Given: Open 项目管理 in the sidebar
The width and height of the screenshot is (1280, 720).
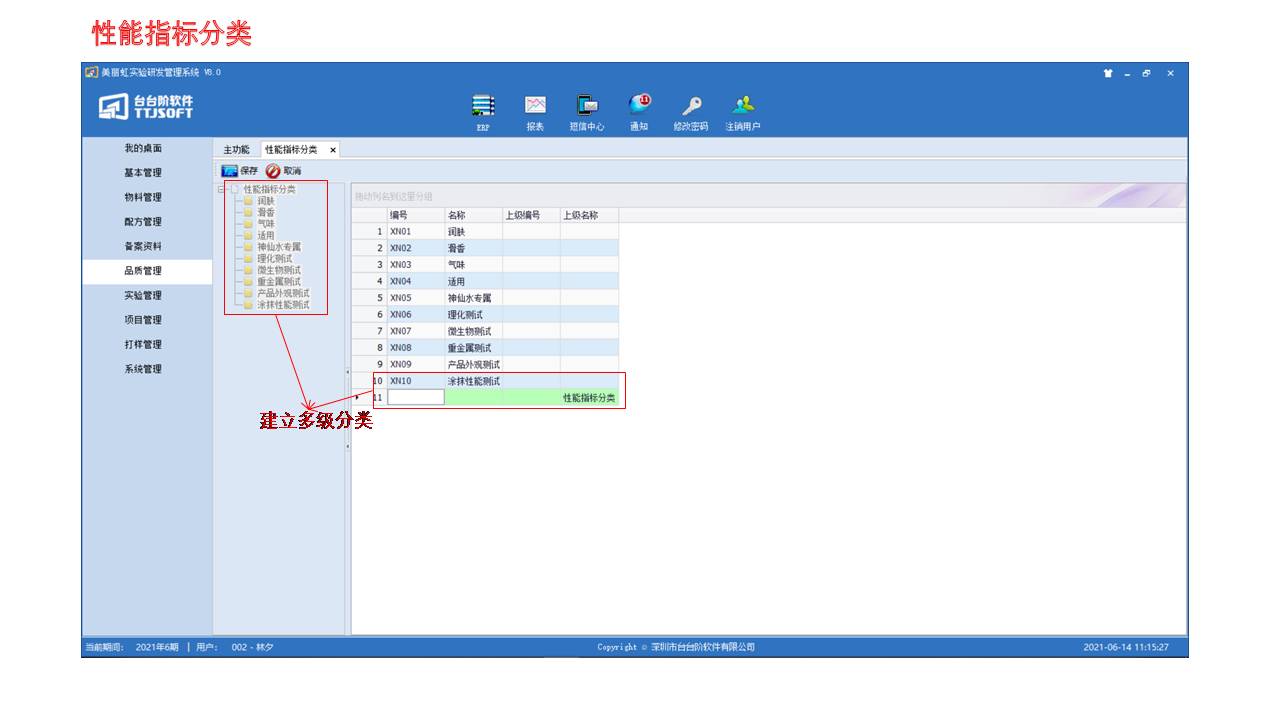Looking at the screenshot, I should pyautogui.click(x=143, y=320).
